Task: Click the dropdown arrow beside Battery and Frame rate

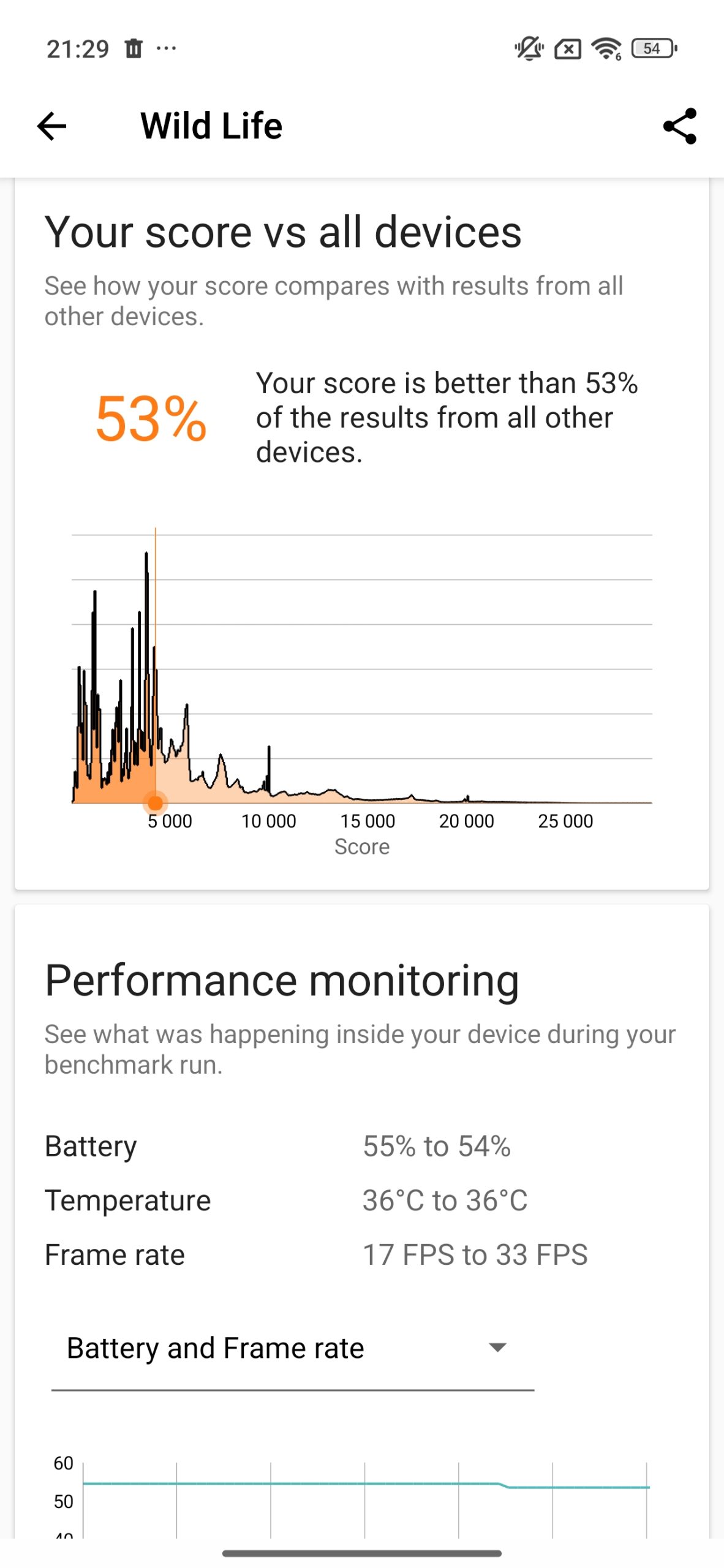Action: (497, 1347)
